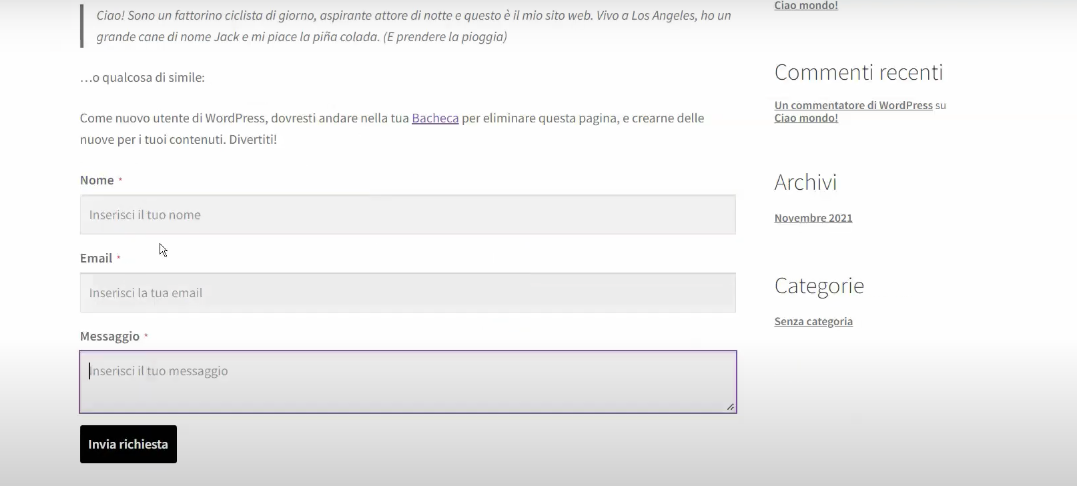Screen dimensions: 1077x486
Task: Select the Messaggio text area
Action: (x=407, y=382)
